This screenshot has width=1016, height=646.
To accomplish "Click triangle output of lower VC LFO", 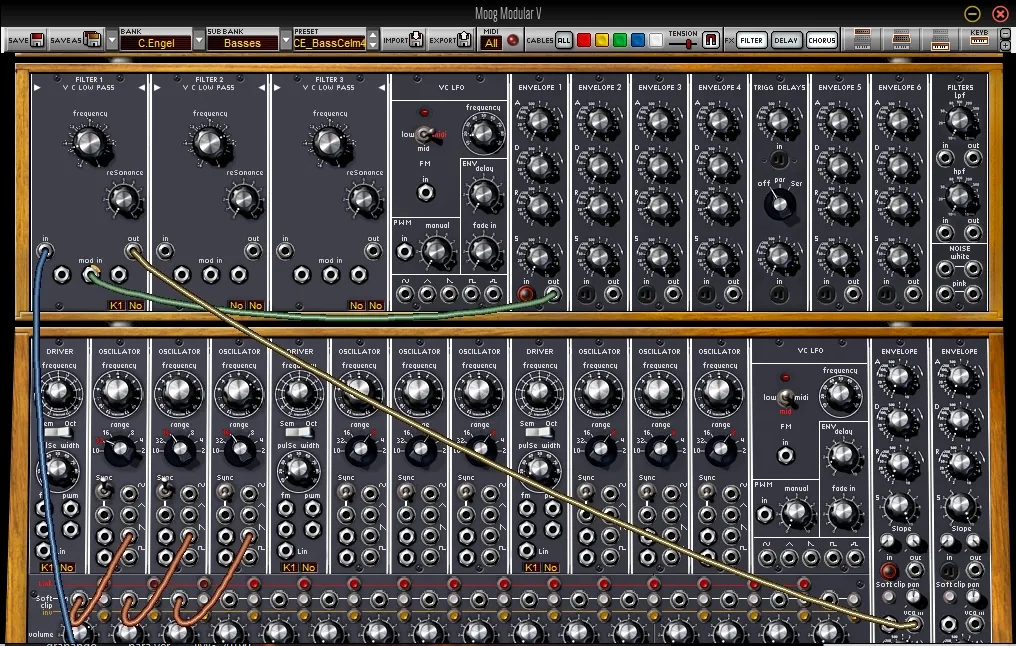I will point(789,557).
